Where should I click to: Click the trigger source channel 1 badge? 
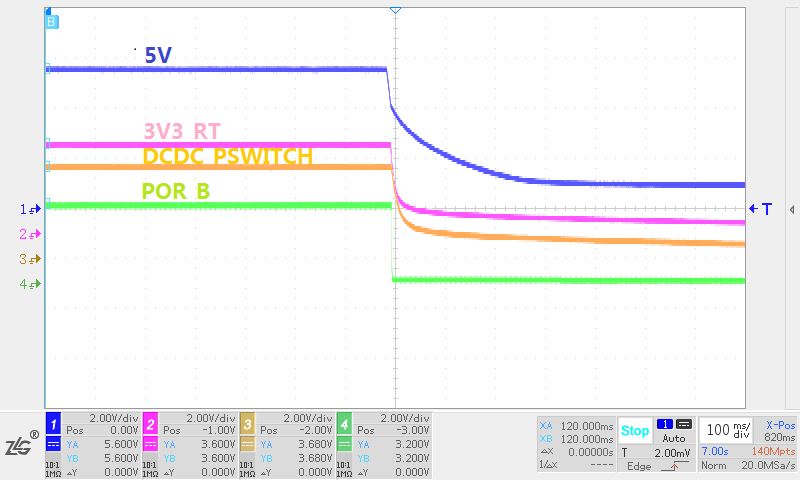(x=665, y=424)
